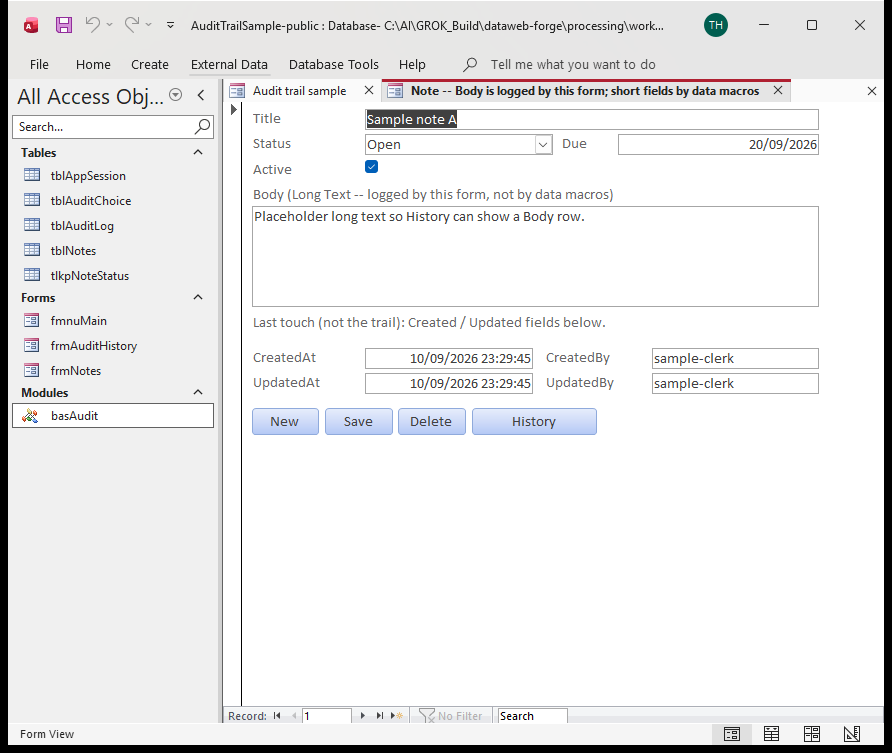Select tblAppSession table icon
This screenshot has height=753, width=892.
(x=32, y=175)
